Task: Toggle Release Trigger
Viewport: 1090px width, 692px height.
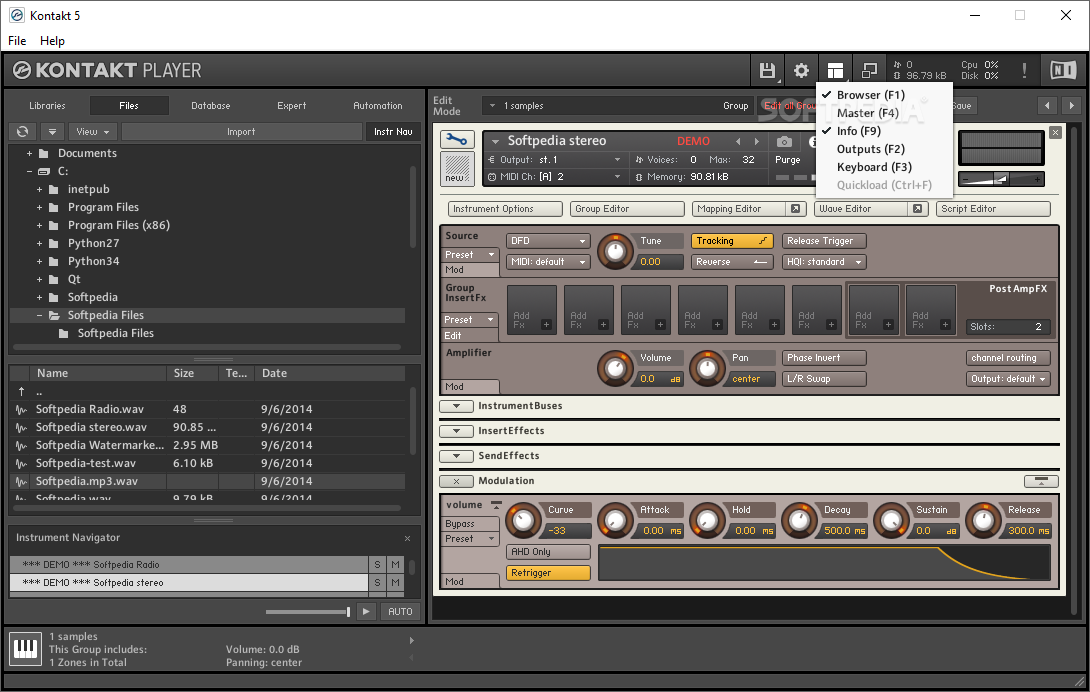Action: pos(824,241)
